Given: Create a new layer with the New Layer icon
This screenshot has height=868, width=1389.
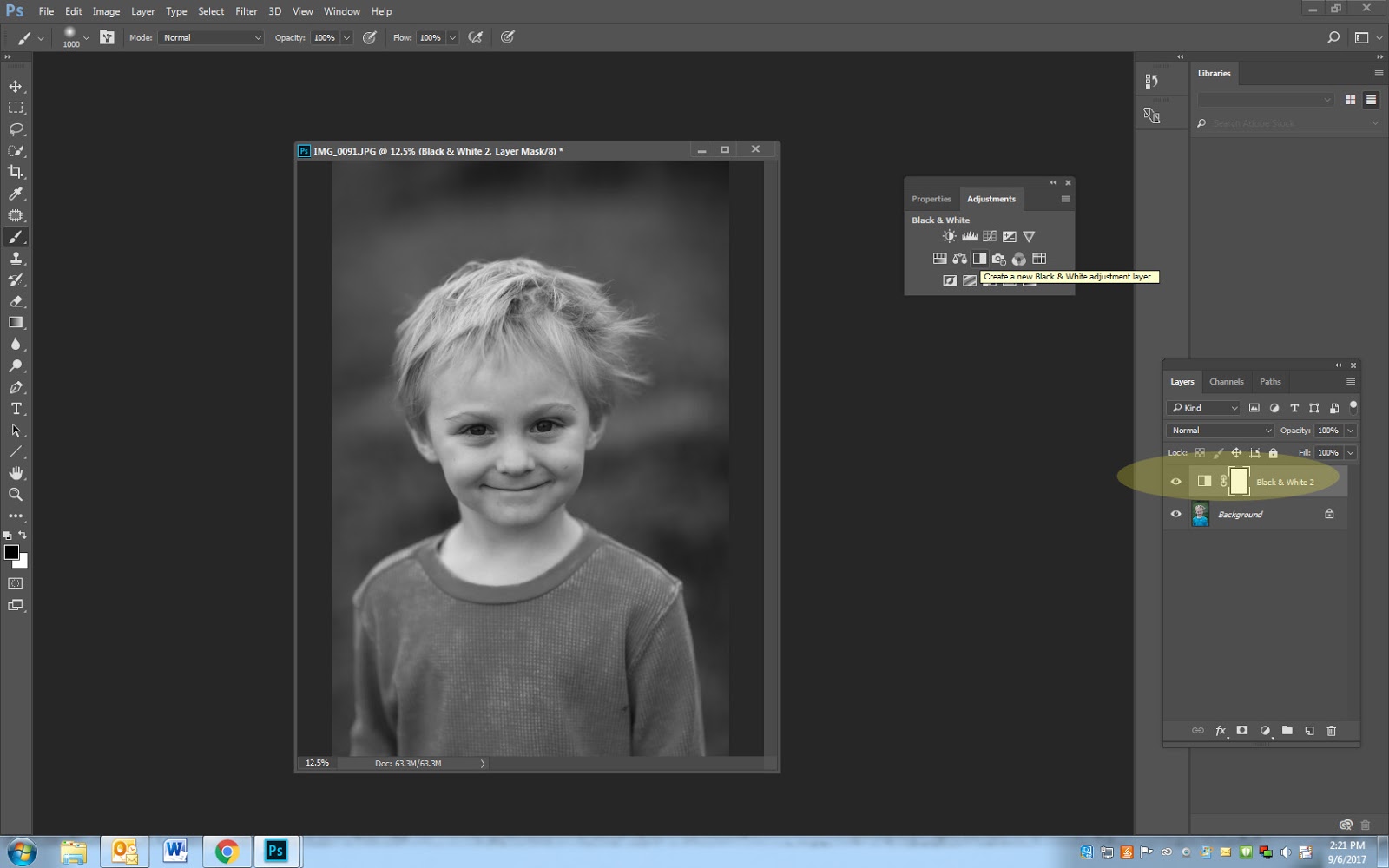Looking at the screenshot, I should 1310,731.
